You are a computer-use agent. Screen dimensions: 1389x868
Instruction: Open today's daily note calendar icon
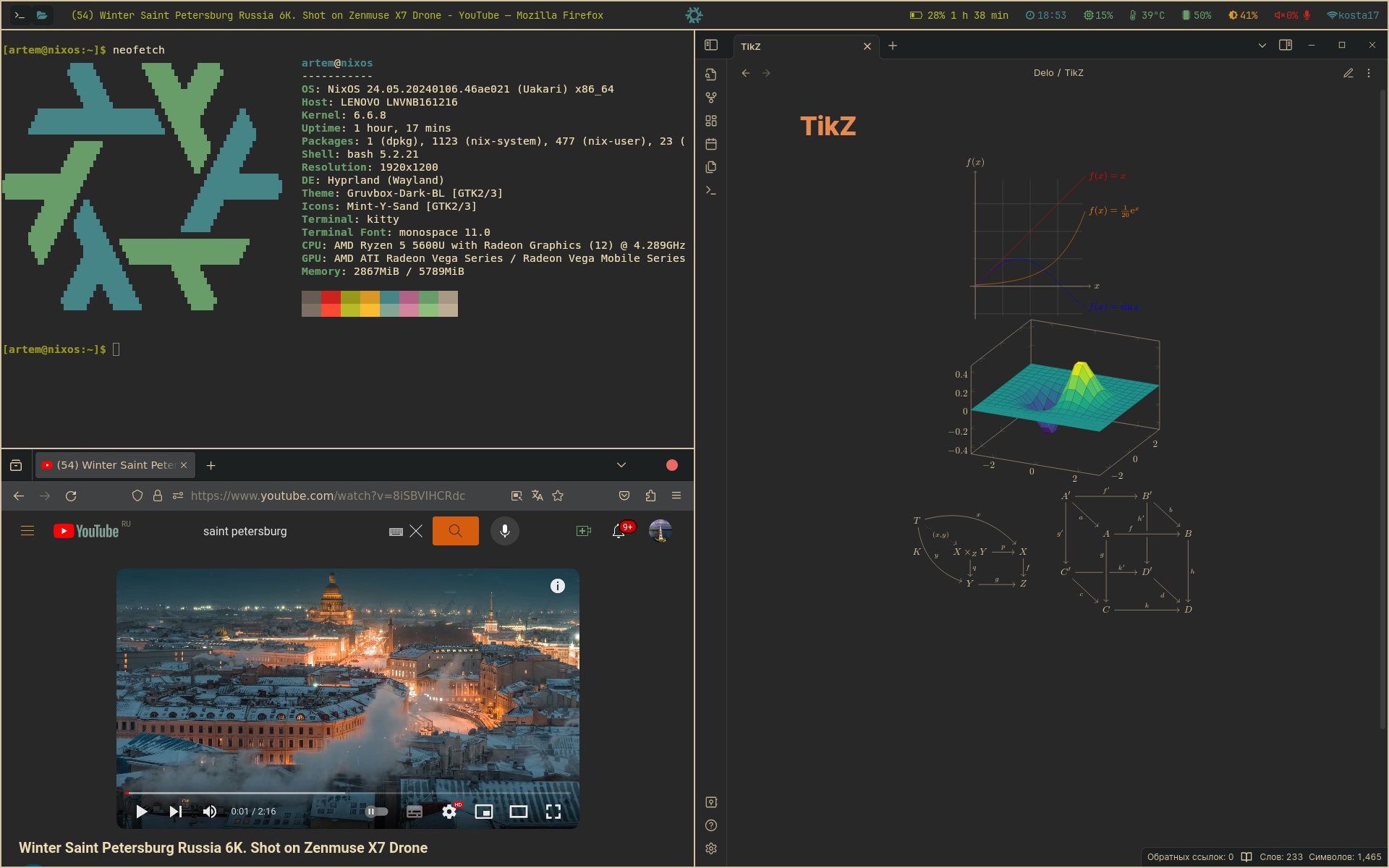pyautogui.click(x=711, y=144)
